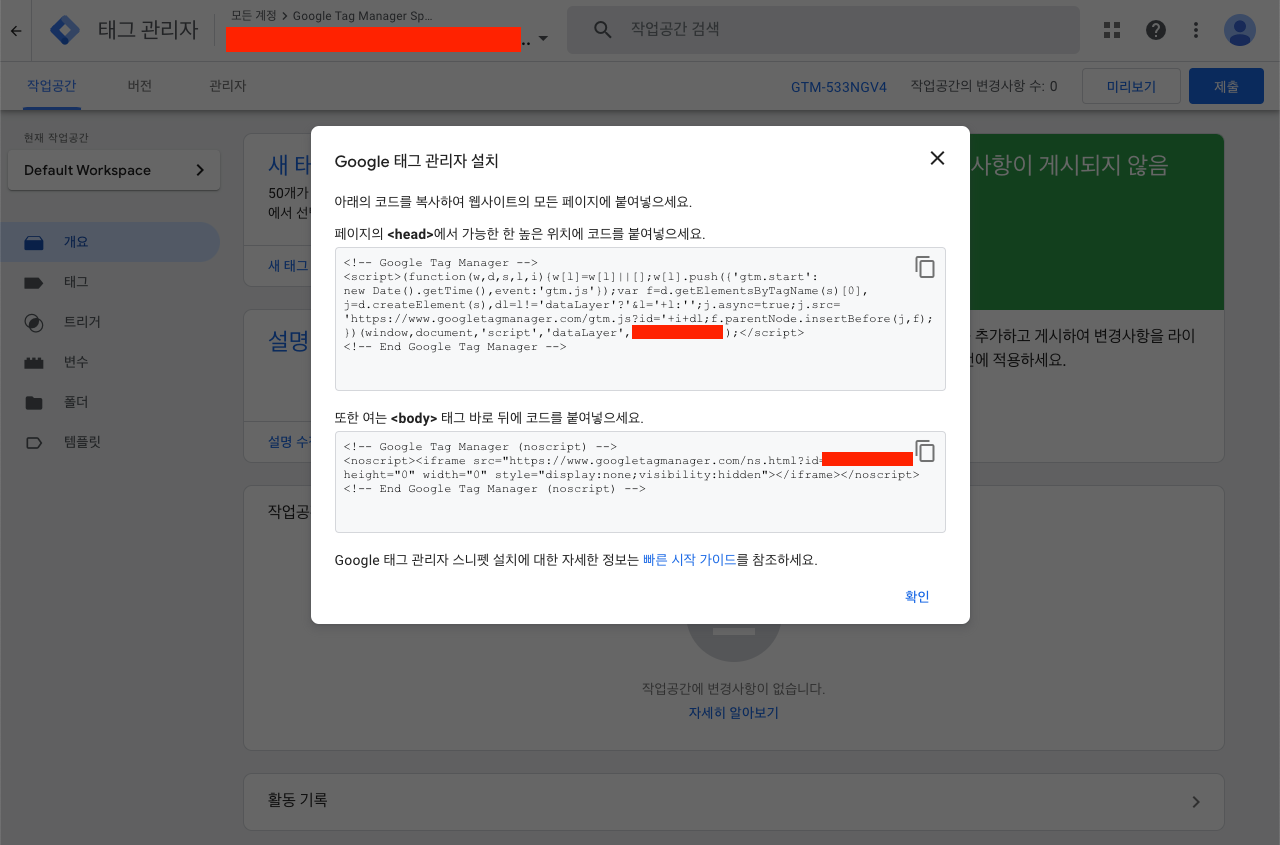The width and height of the screenshot is (1280, 845).
Task: Click the 모든 계정 breadcrumb
Action: [254, 15]
